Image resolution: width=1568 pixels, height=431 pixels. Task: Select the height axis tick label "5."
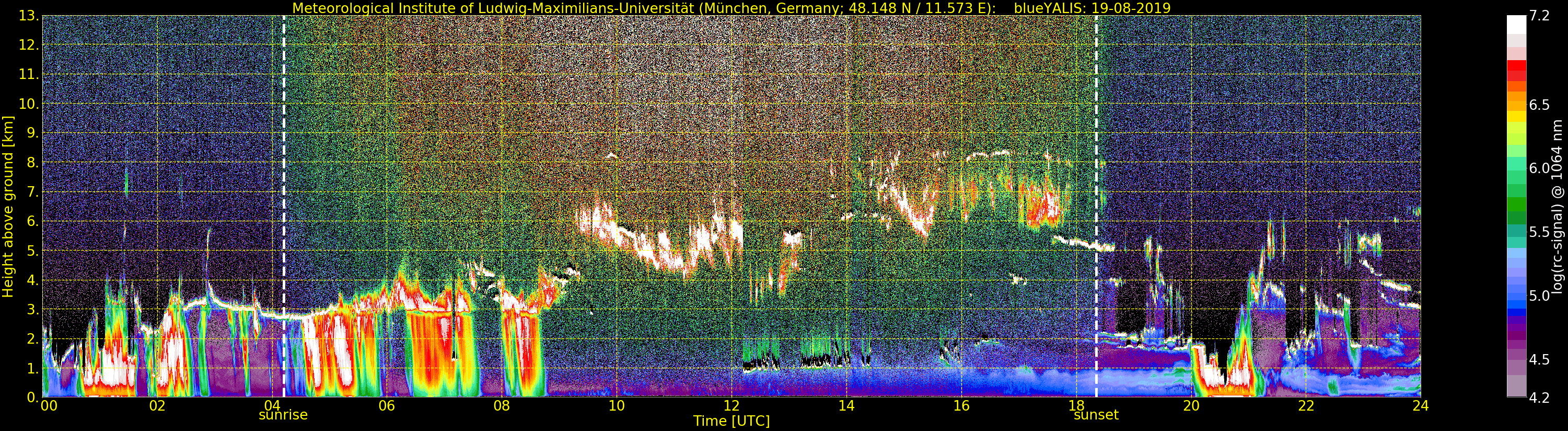[x=32, y=251]
